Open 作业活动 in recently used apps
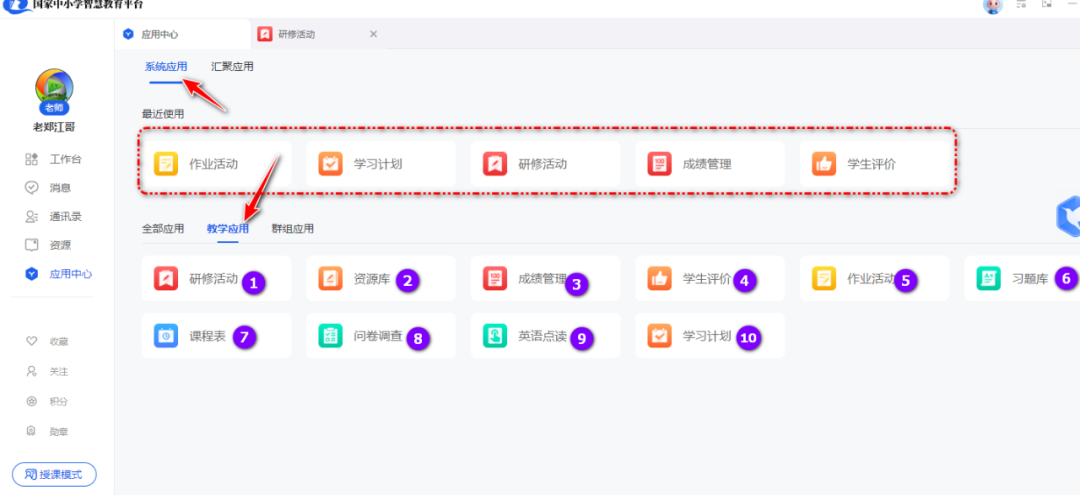Viewport: 1080px width, 495px height. click(x=216, y=164)
